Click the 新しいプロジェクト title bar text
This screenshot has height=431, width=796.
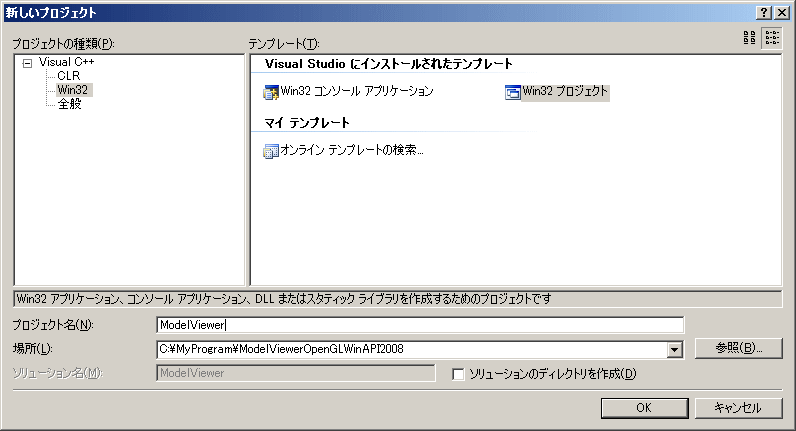[x=51, y=13]
